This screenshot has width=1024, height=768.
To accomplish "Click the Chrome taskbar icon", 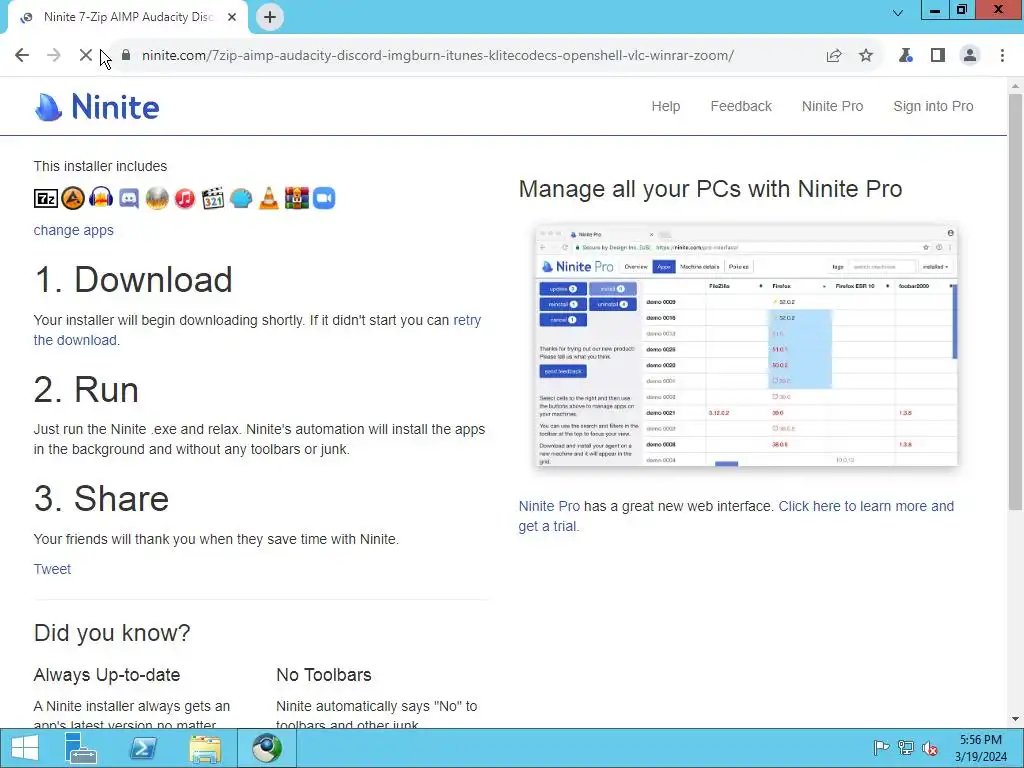I will coord(267,748).
